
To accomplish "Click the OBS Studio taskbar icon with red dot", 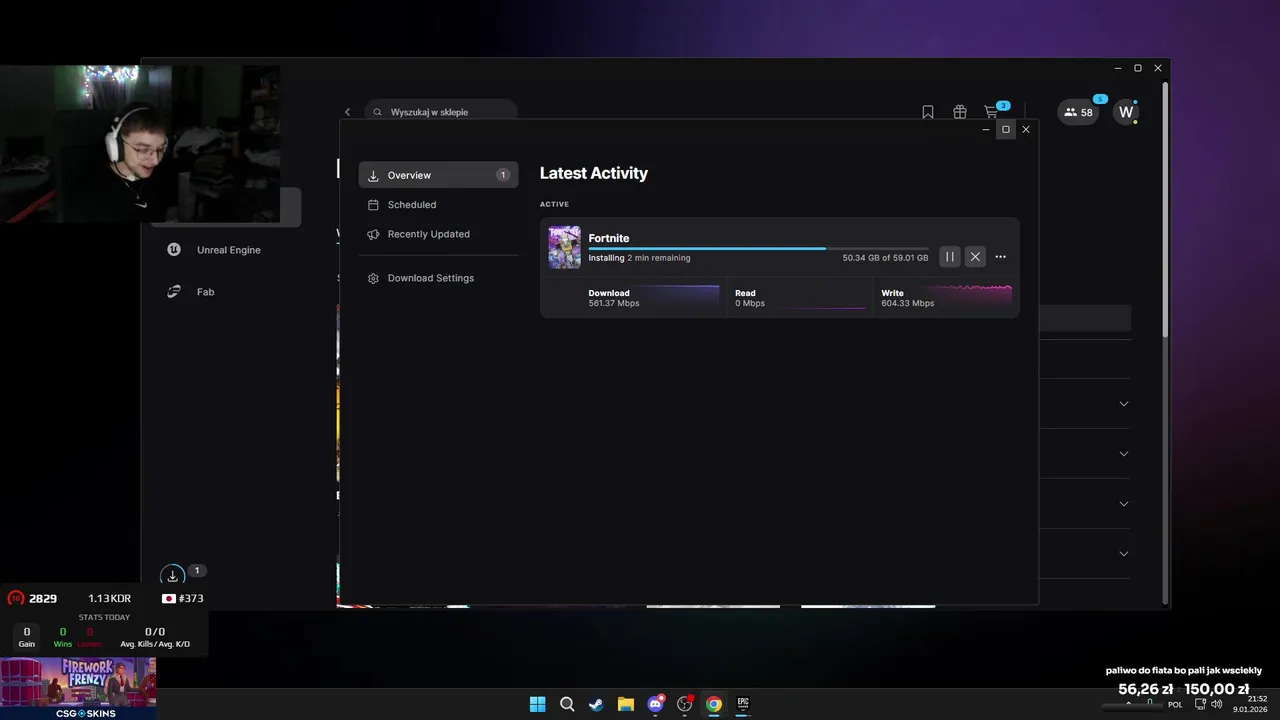I will click(x=684, y=704).
